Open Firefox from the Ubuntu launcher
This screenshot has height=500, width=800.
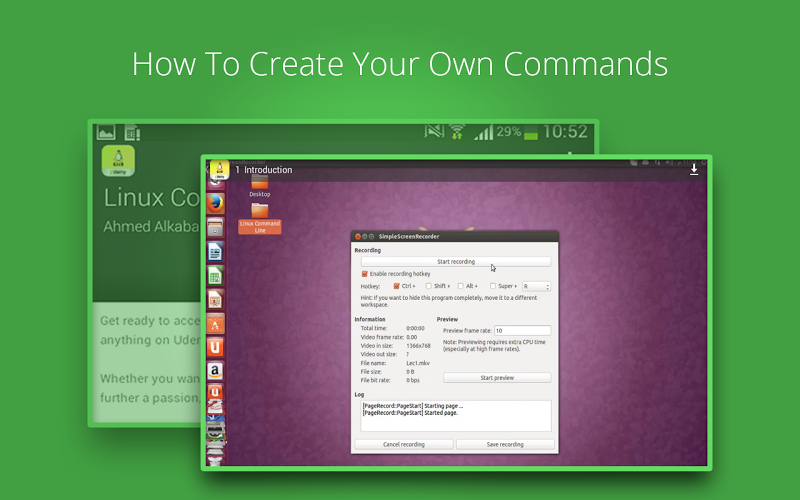(x=215, y=204)
